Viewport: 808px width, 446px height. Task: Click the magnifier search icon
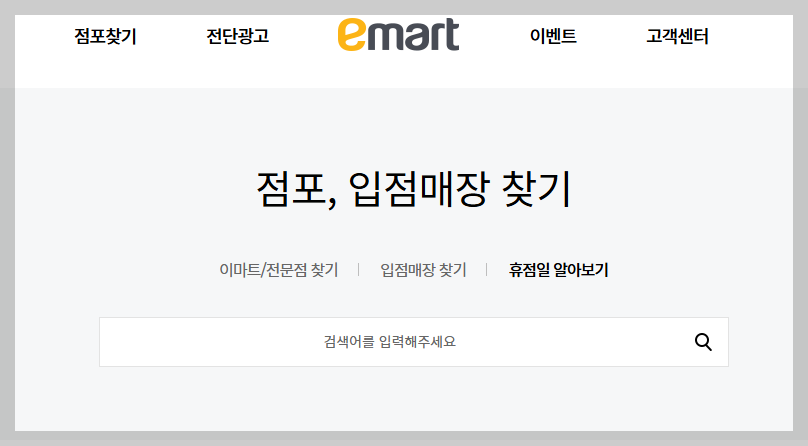click(x=703, y=342)
